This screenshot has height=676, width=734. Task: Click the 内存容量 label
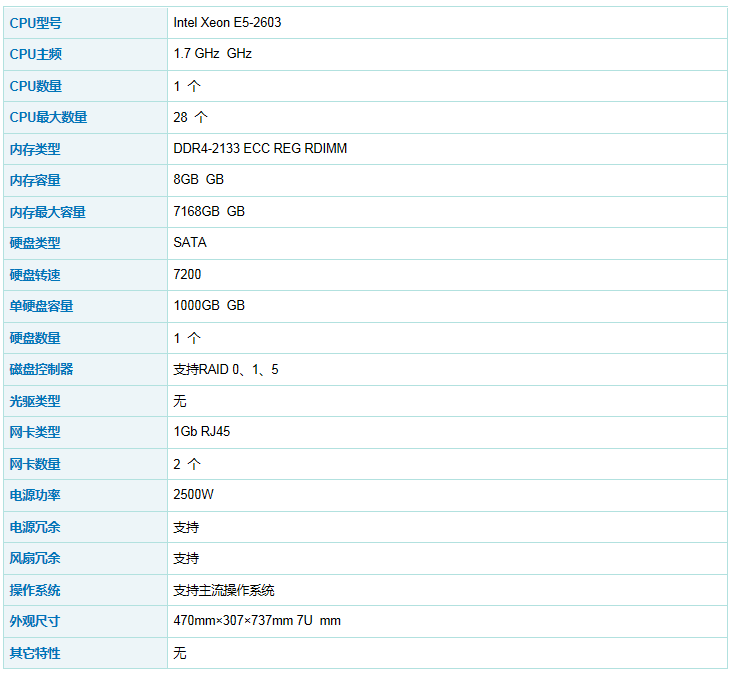(35, 180)
